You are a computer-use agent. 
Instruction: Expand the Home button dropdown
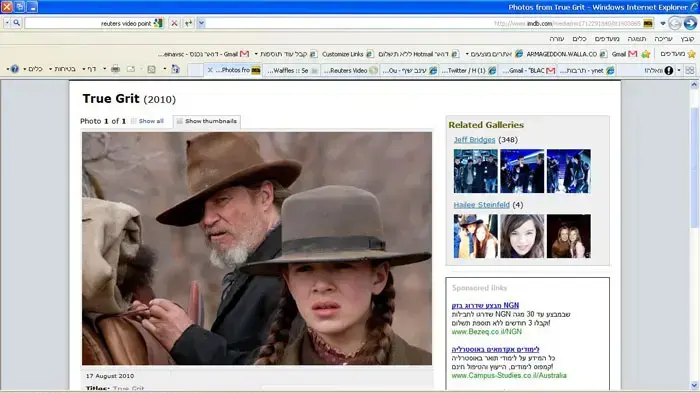click(165, 69)
